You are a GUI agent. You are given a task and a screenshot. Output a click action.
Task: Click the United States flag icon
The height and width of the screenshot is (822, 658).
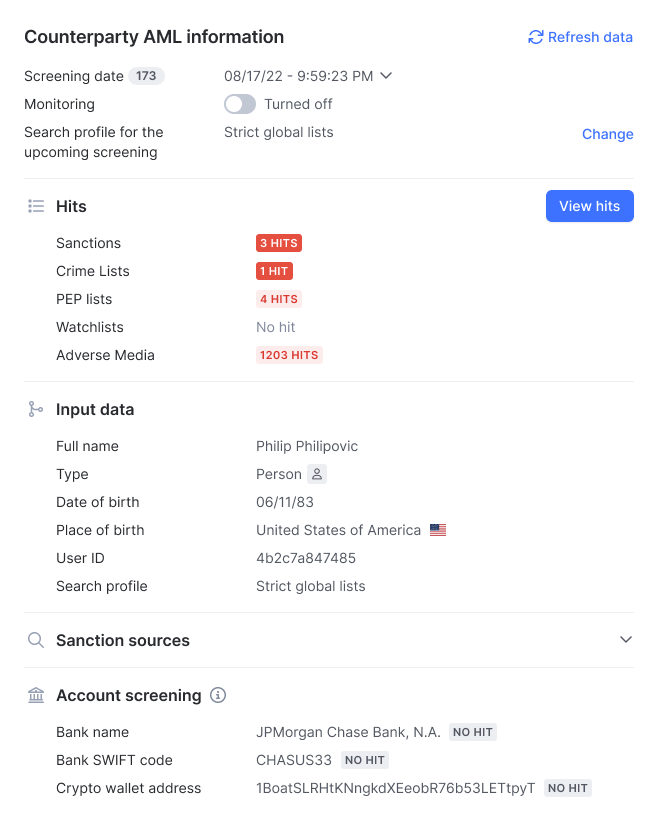(438, 530)
